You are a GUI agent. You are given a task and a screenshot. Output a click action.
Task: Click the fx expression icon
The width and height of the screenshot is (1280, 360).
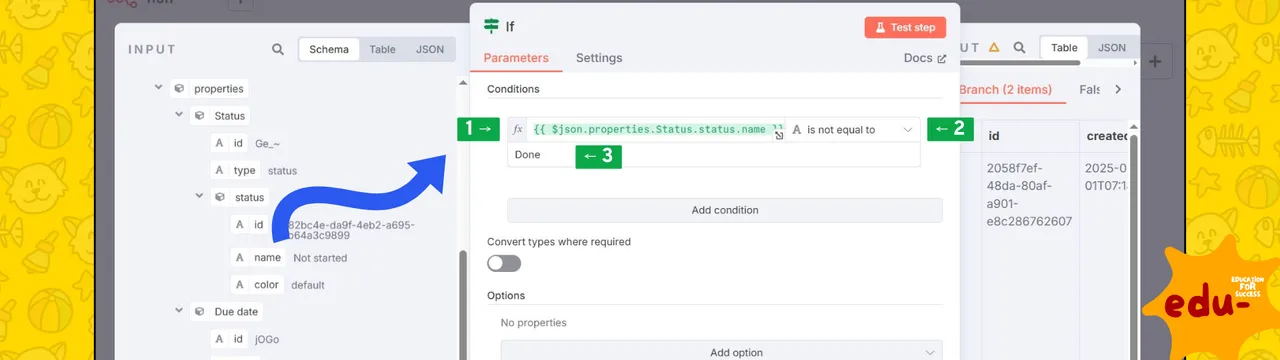tap(518, 130)
